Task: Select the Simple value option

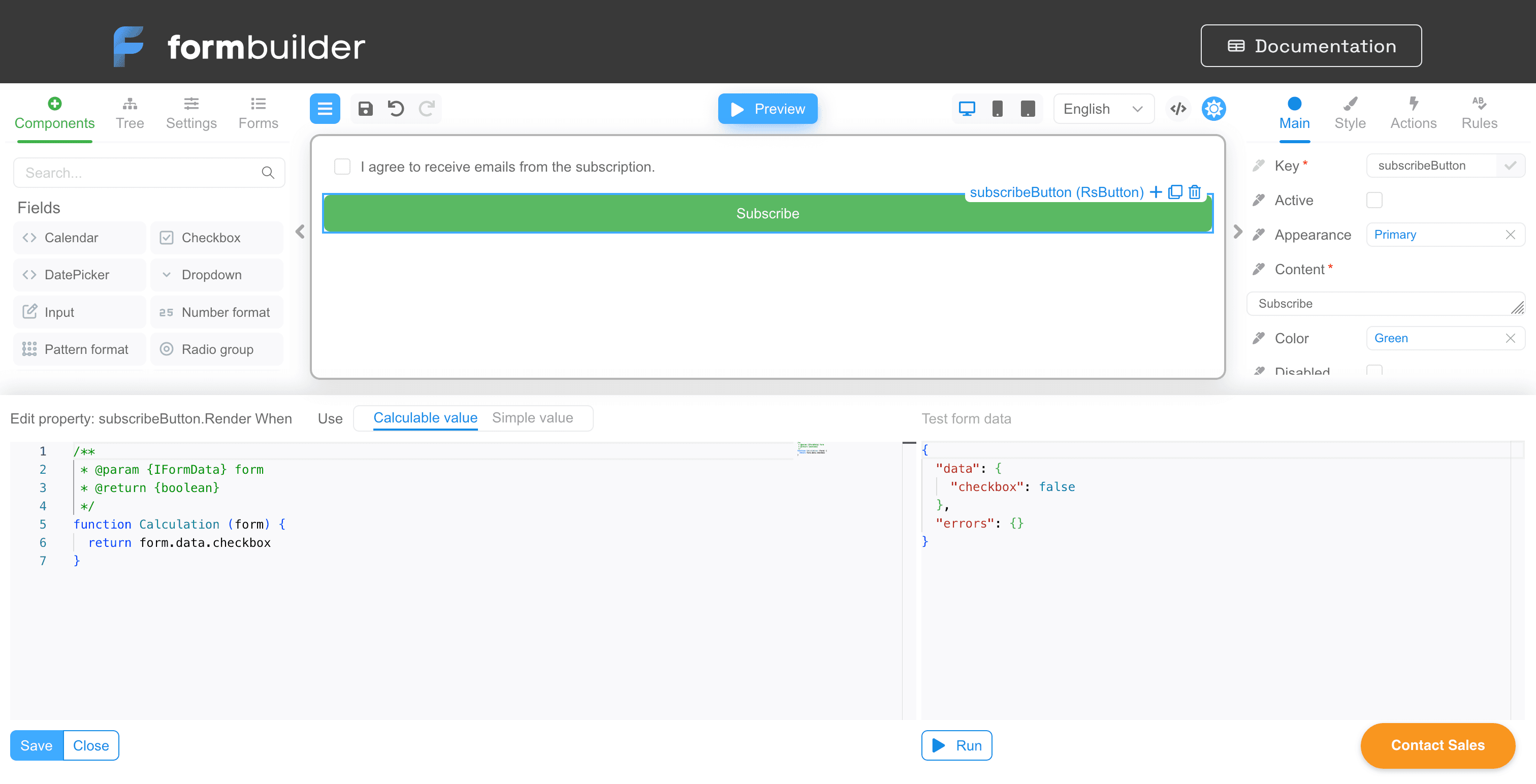Action: tap(532, 418)
